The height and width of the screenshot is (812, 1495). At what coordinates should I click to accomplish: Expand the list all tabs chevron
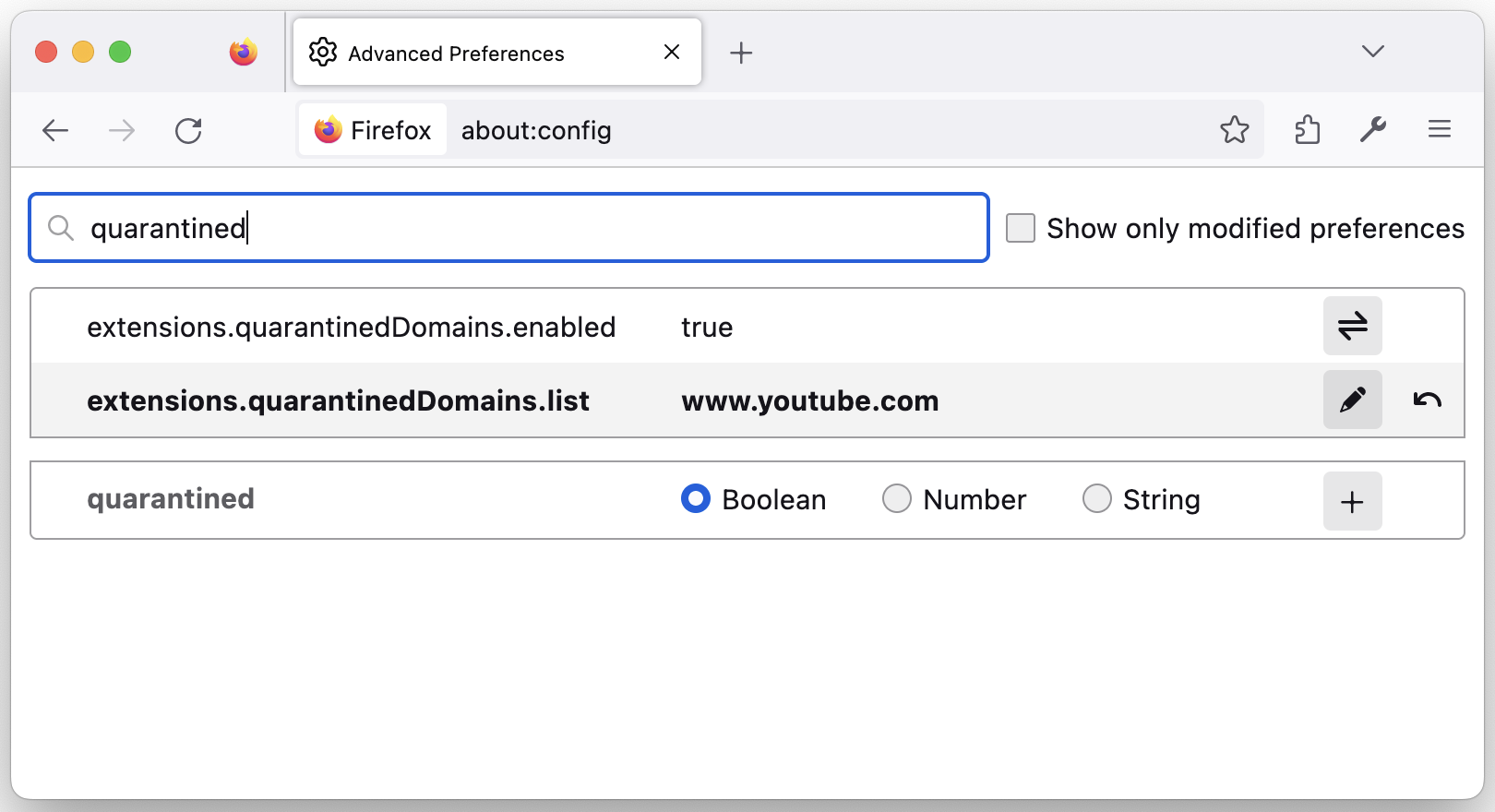(x=1373, y=51)
